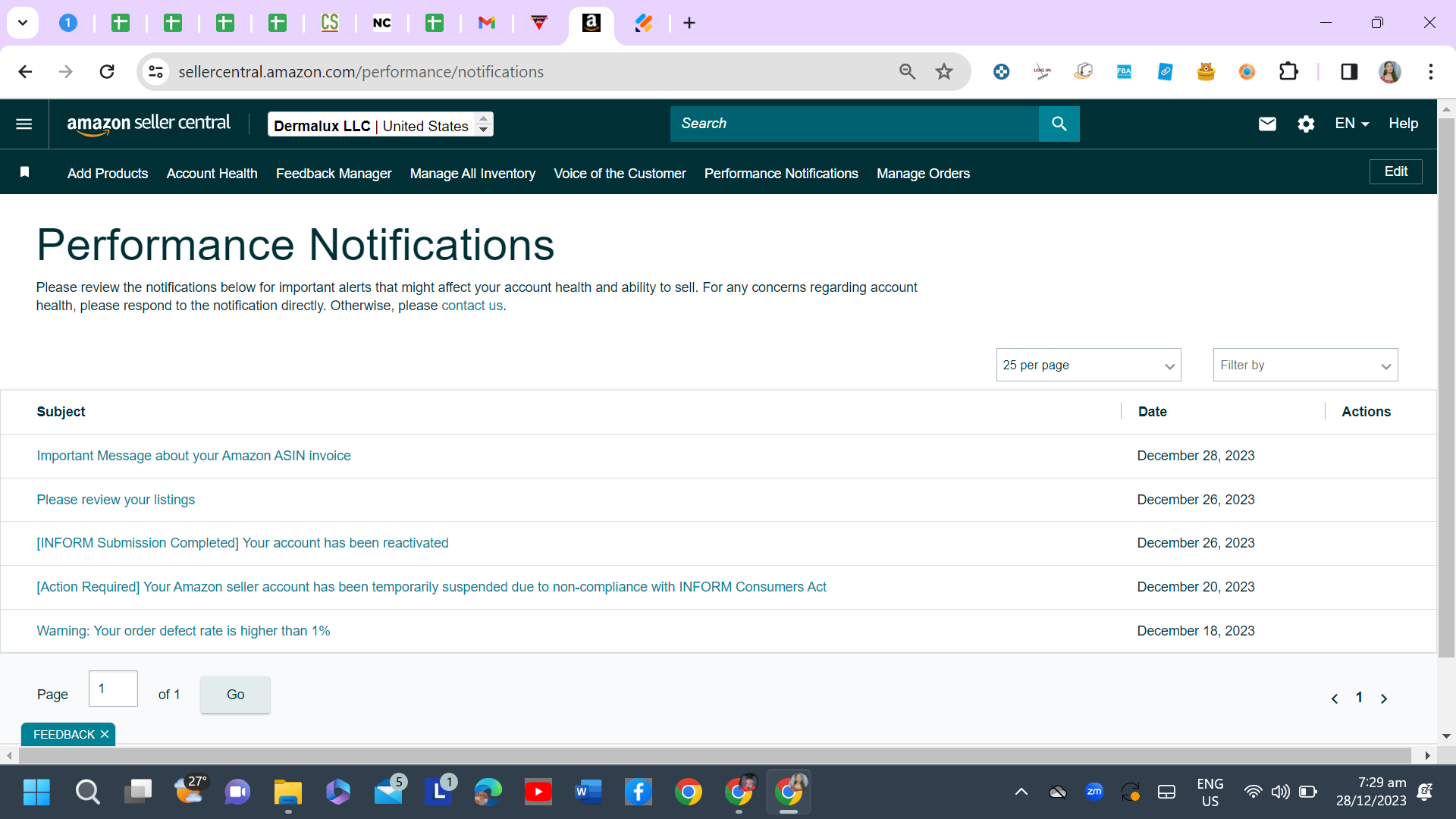Open YouTube app from the taskbar
Image resolution: width=1456 pixels, height=819 pixels.
(x=538, y=792)
